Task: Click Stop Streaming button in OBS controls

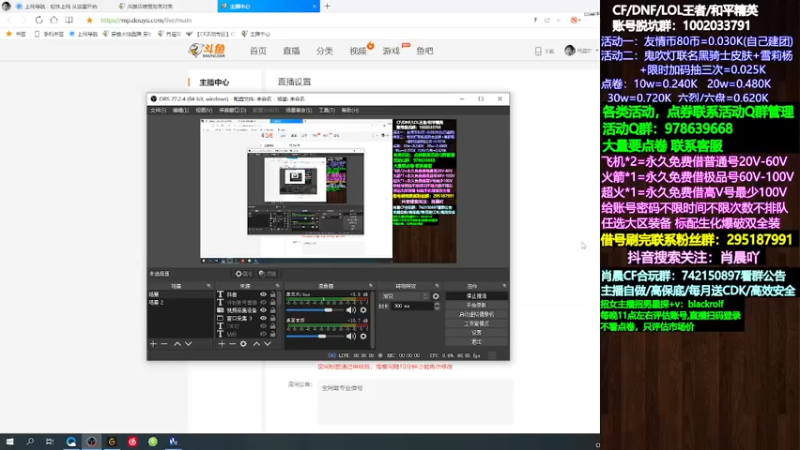Action: [477, 296]
